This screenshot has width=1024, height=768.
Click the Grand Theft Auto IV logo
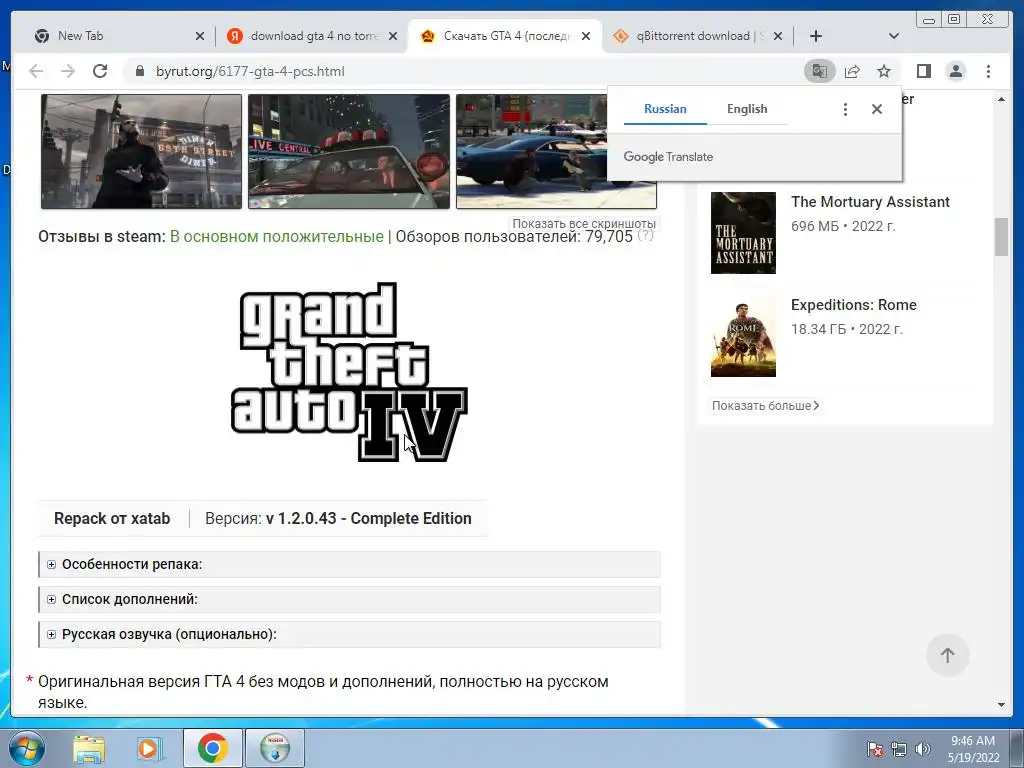click(349, 372)
